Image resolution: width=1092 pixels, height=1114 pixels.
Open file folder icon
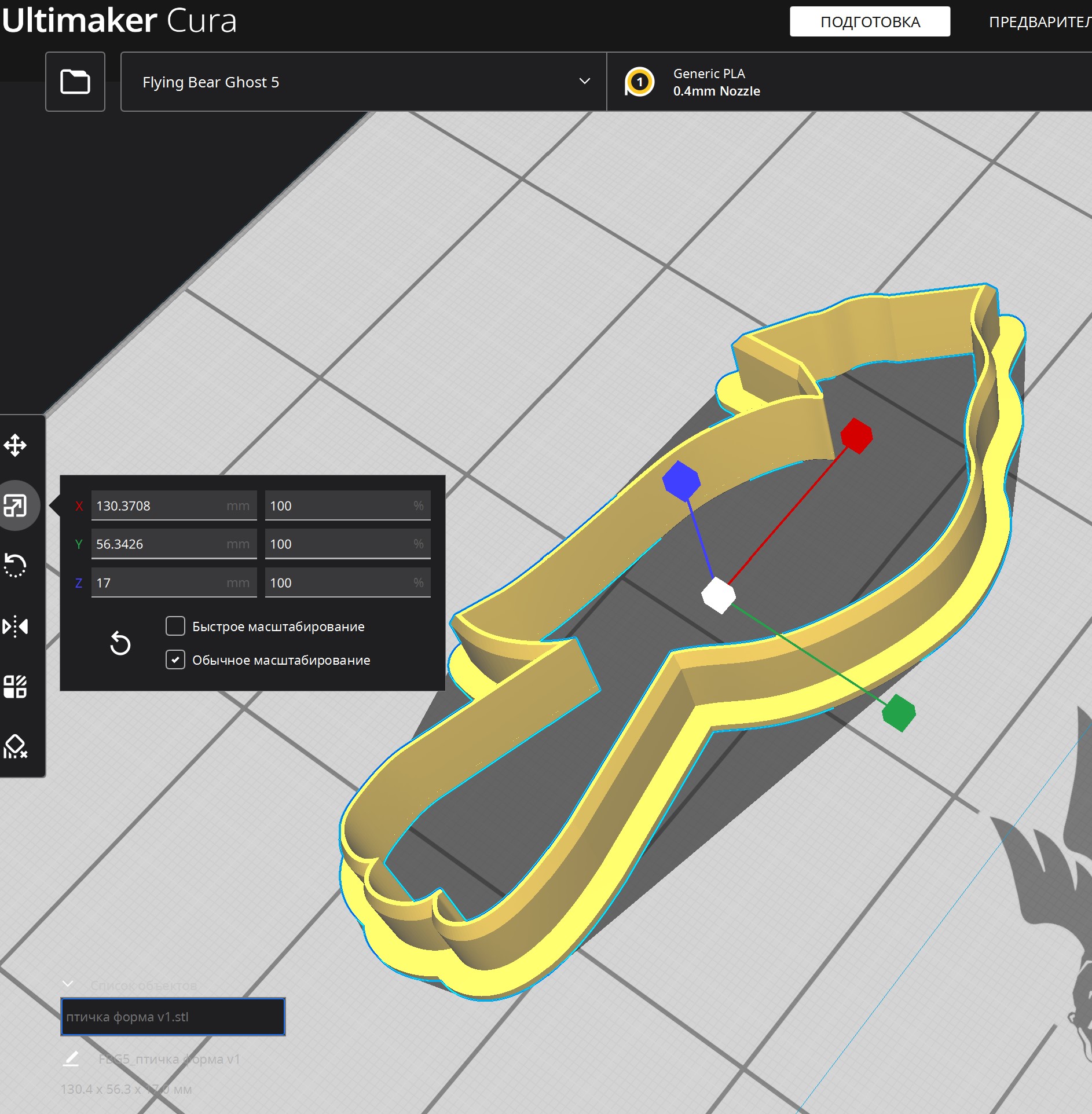75,82
